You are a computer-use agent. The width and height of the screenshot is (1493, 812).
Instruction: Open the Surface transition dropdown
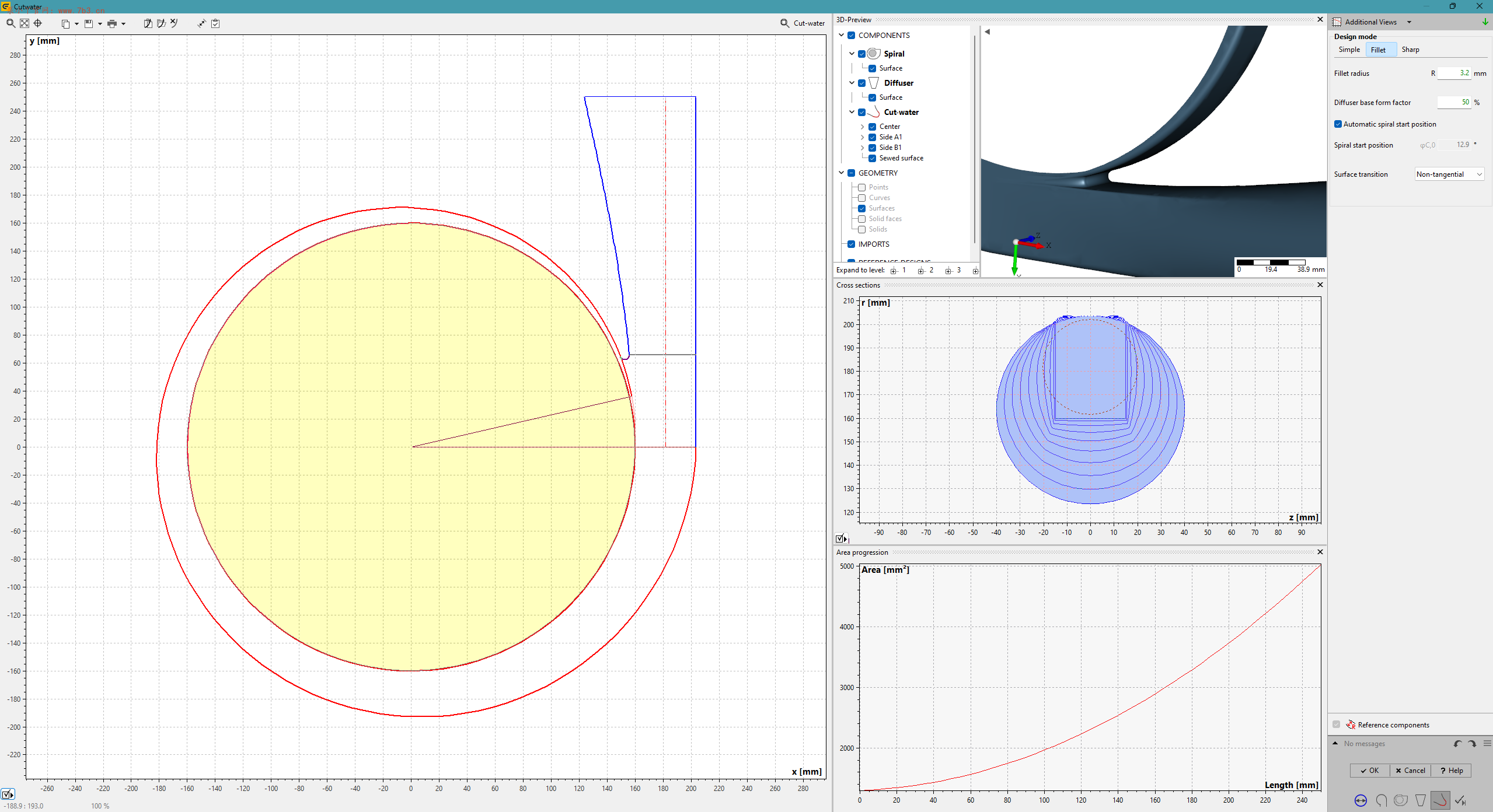1449,174
